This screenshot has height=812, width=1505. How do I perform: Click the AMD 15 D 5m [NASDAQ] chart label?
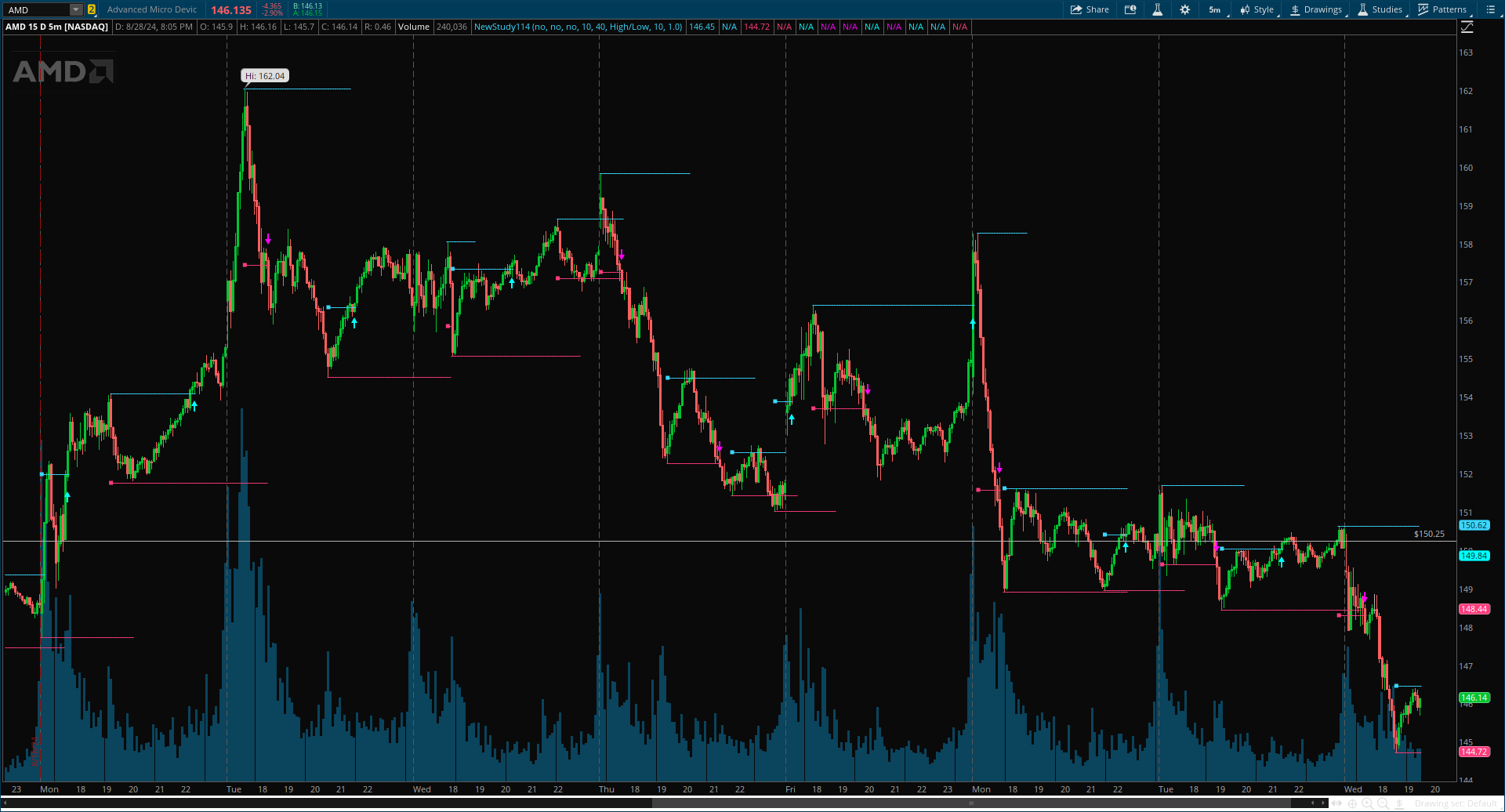point(56,27)
